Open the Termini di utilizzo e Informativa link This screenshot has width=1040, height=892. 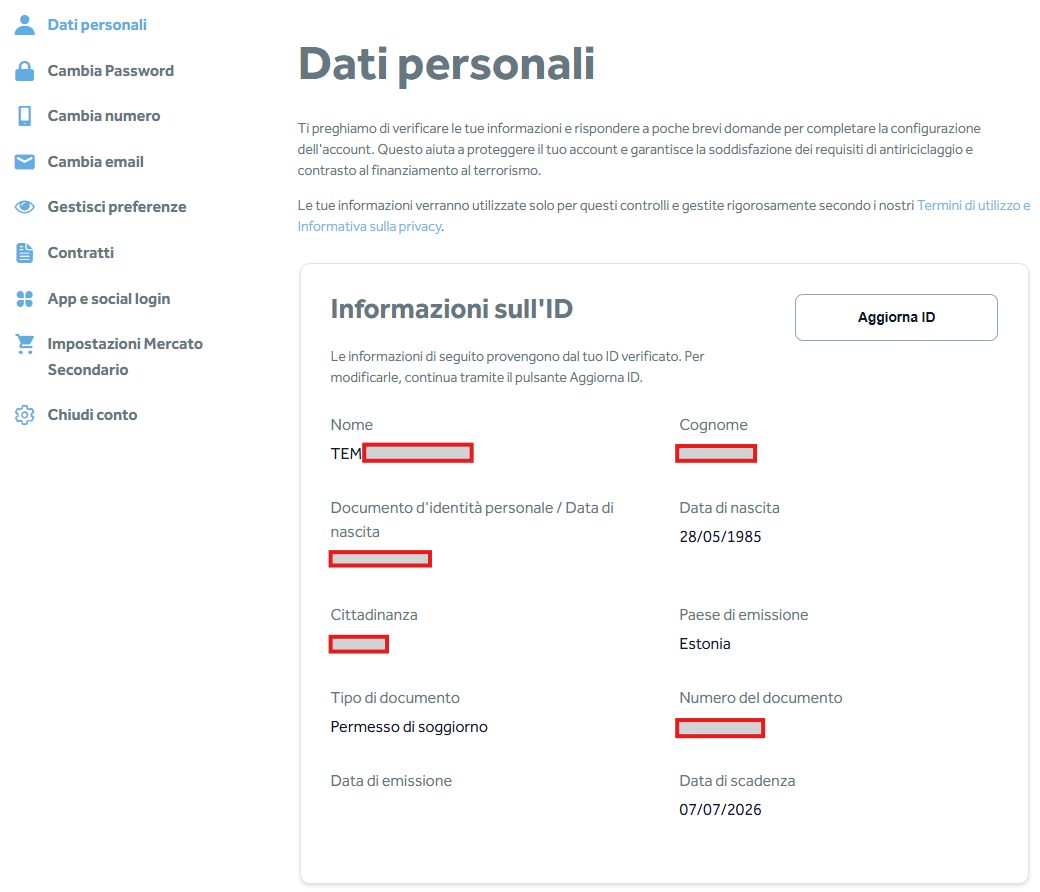[x=973, y=205]
